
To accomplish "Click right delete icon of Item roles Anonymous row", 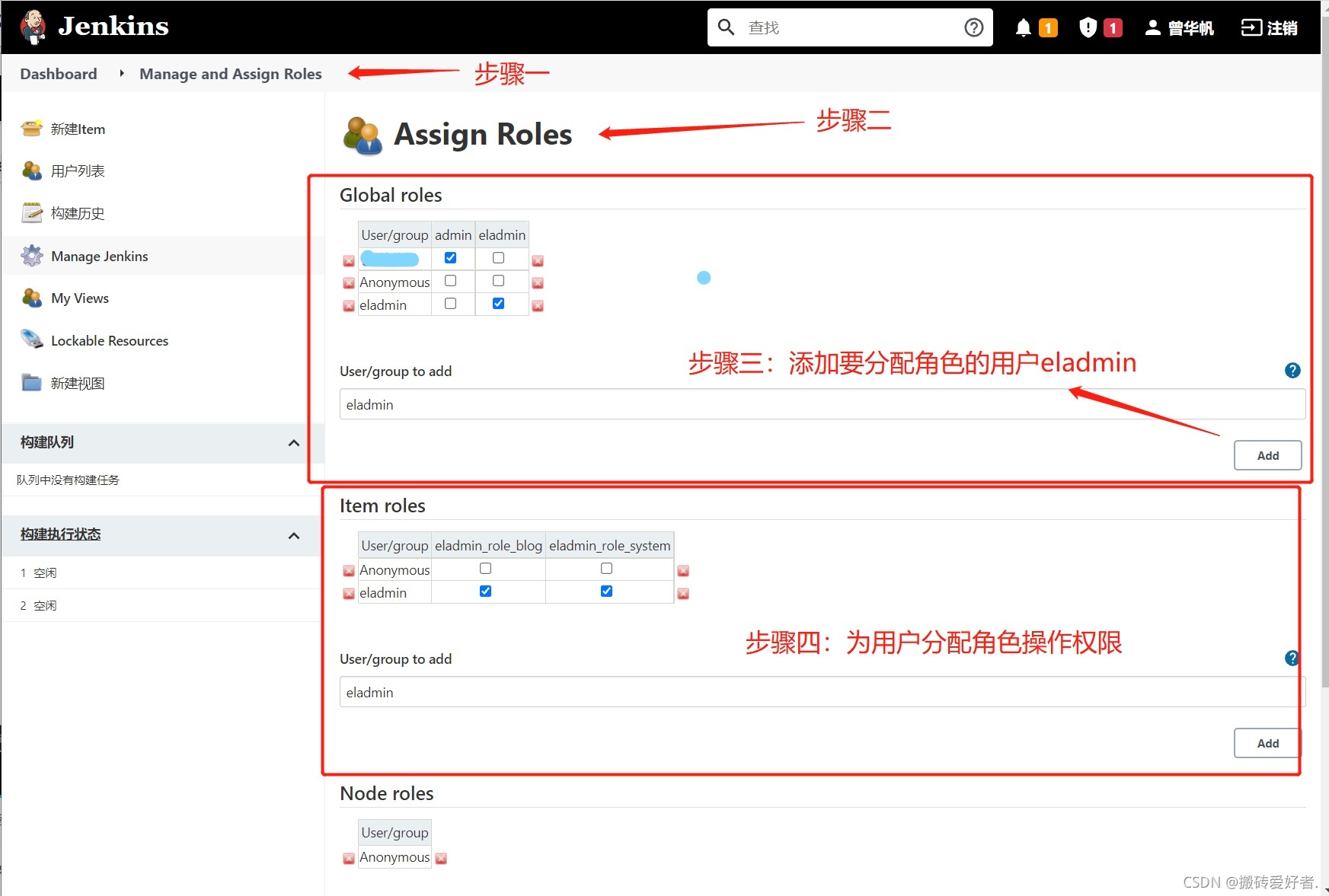I will point(683,571).
